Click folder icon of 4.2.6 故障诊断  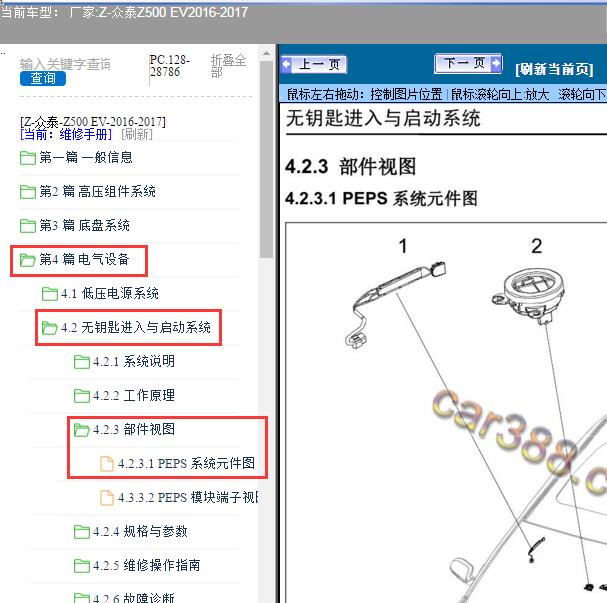tap(82, 598)
